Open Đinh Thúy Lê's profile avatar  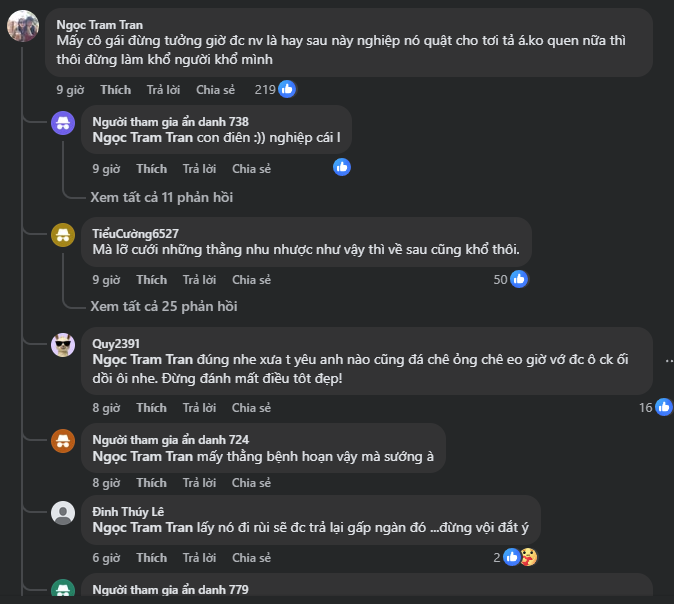[x=63, y=514]
